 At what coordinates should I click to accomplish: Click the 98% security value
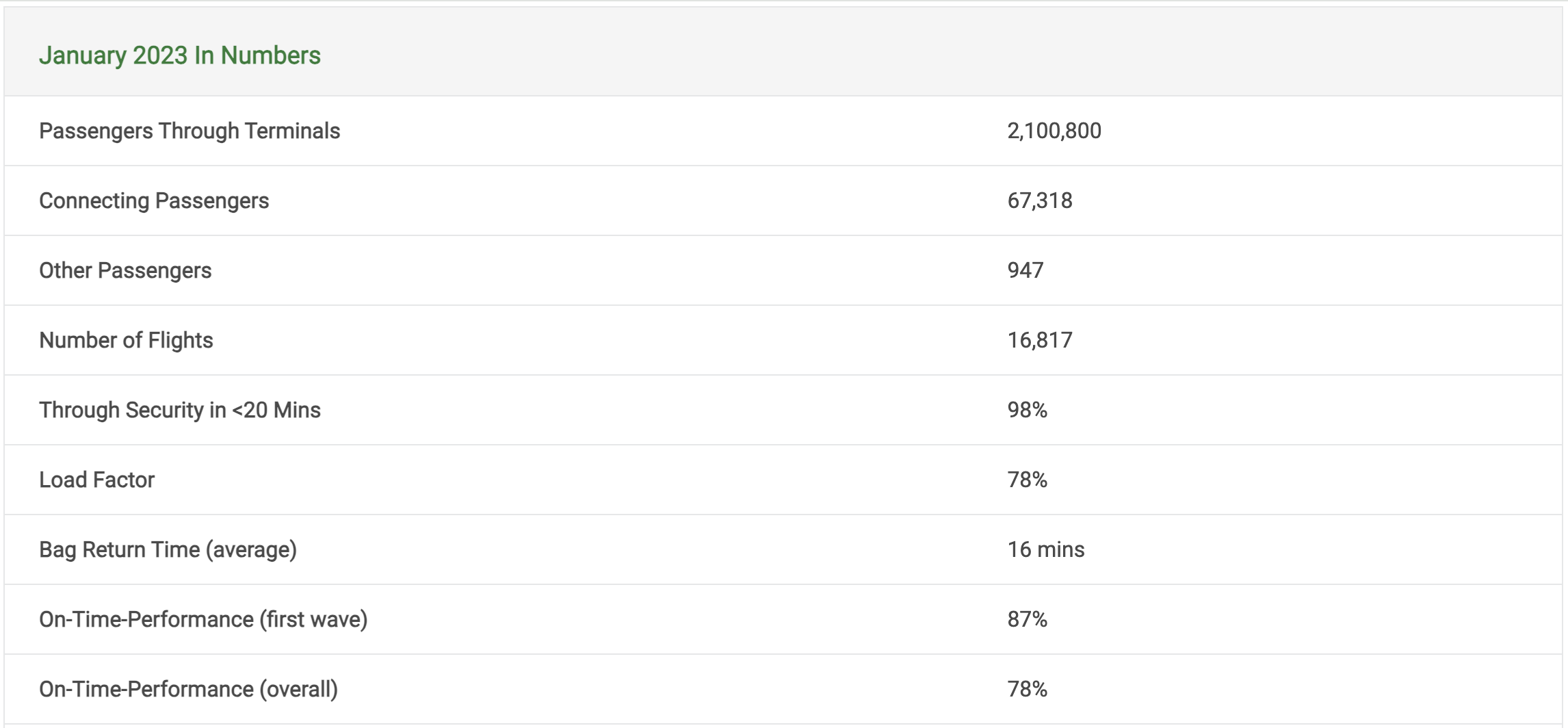1028,410
